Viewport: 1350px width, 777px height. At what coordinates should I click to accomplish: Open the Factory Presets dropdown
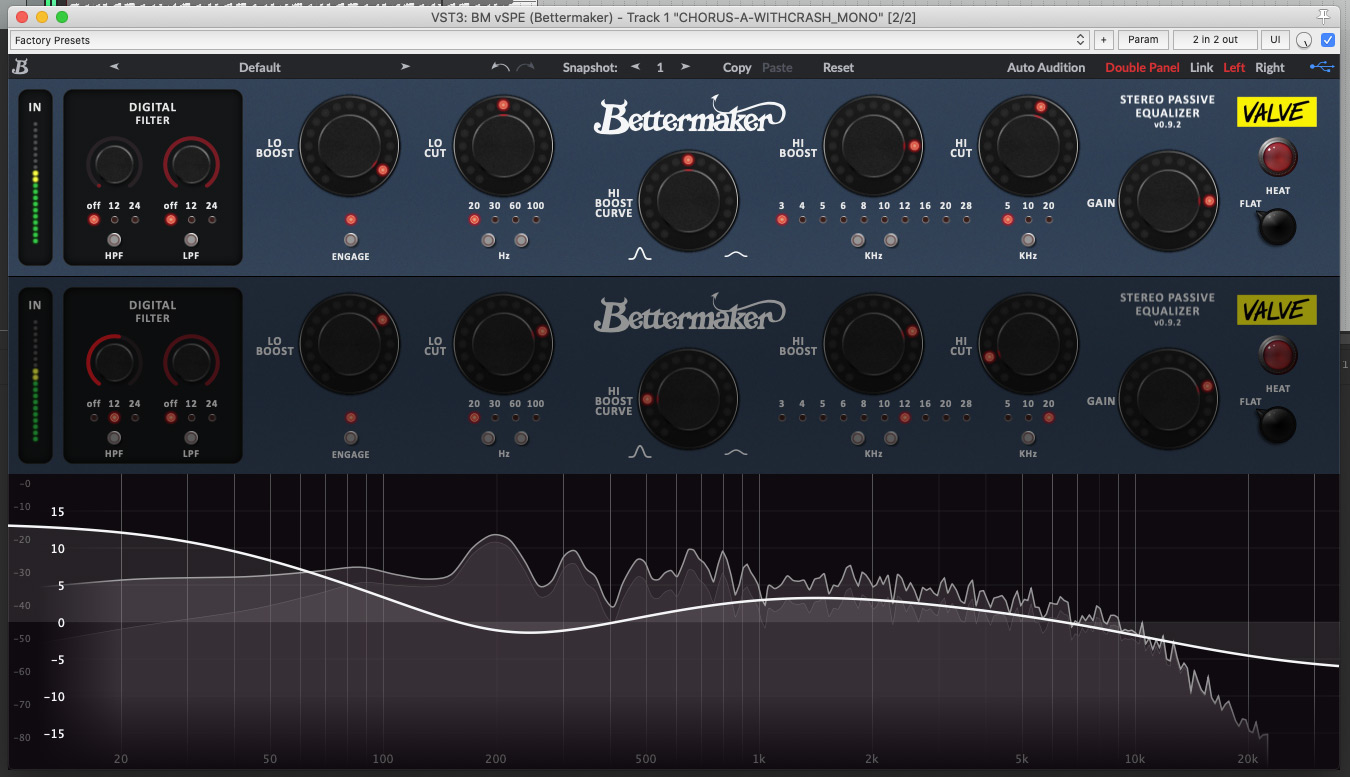[549, 40]
